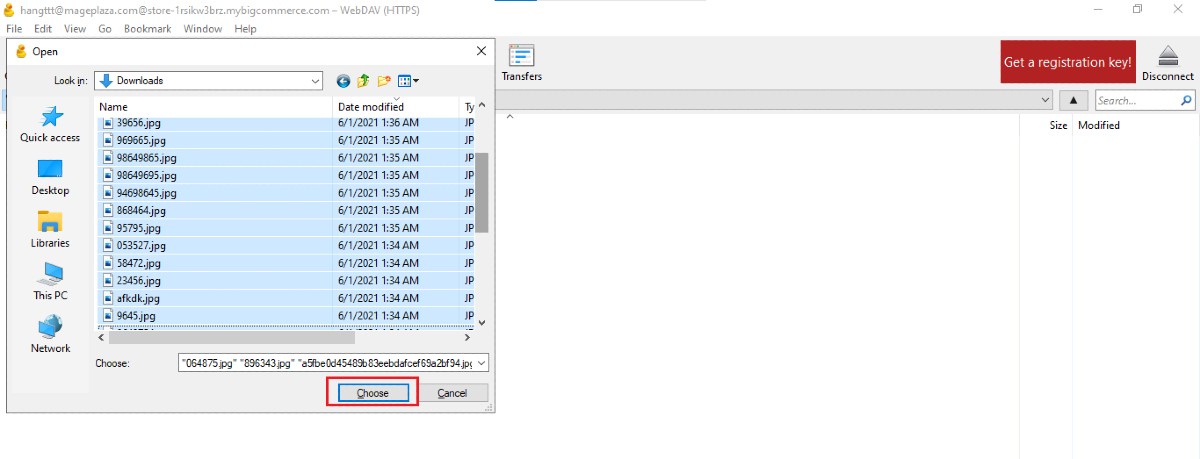Click the Search input field
Viewport: 1200px width, 459px height.
tap(1136, 101)
